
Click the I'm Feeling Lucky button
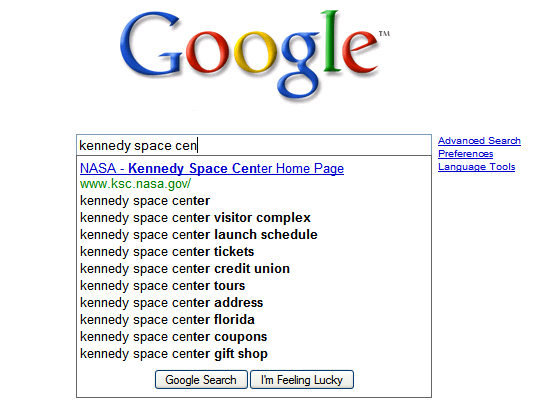pos(302,380)
